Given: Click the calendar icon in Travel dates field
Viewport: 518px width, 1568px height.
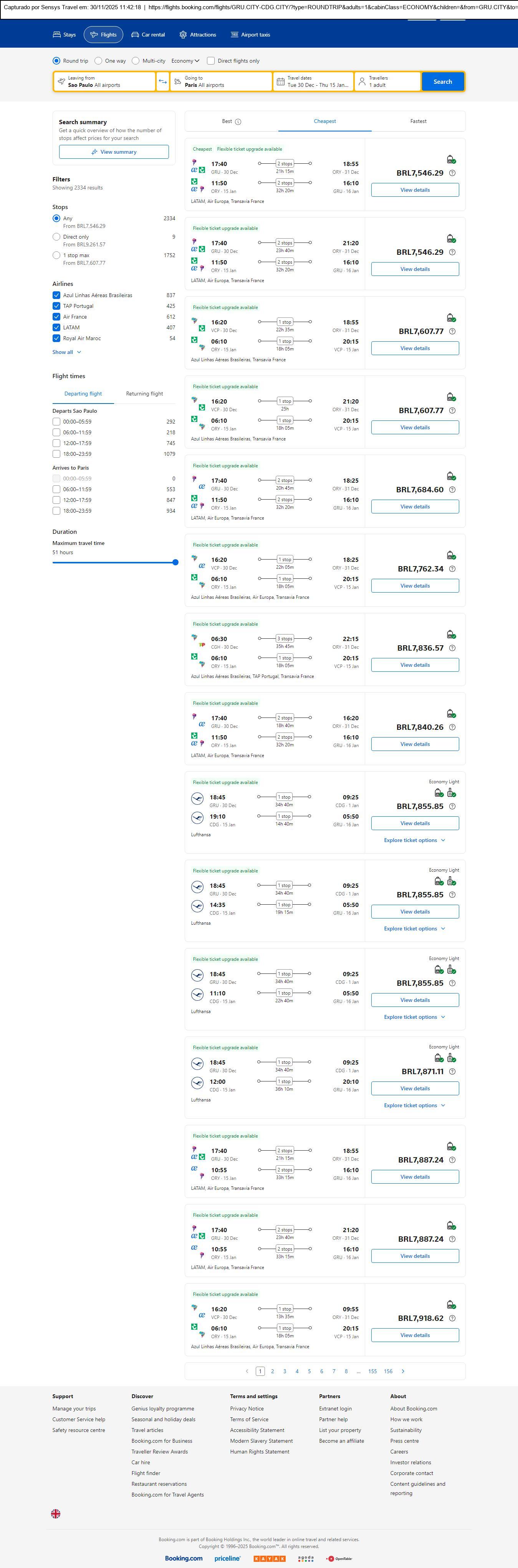Looking at the screenshot, I should [x=280, y=81].
